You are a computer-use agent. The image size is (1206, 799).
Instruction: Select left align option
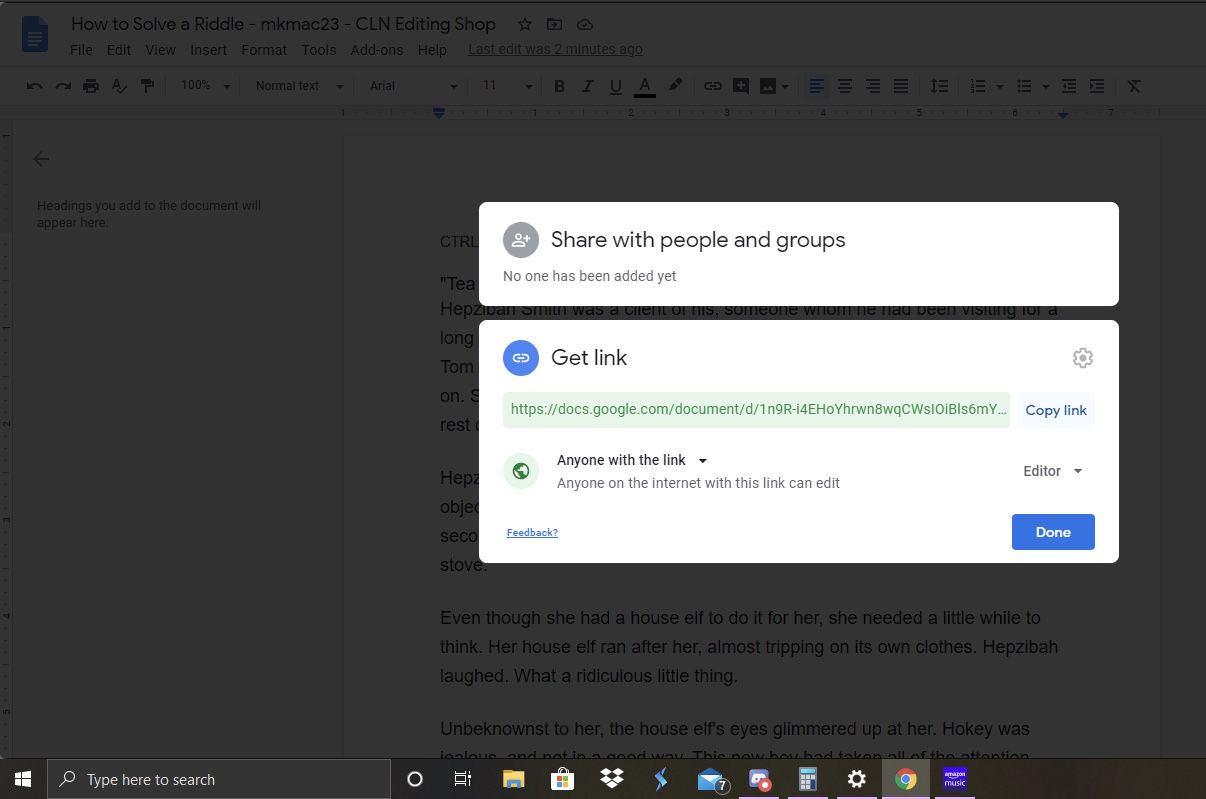point(817,86)
